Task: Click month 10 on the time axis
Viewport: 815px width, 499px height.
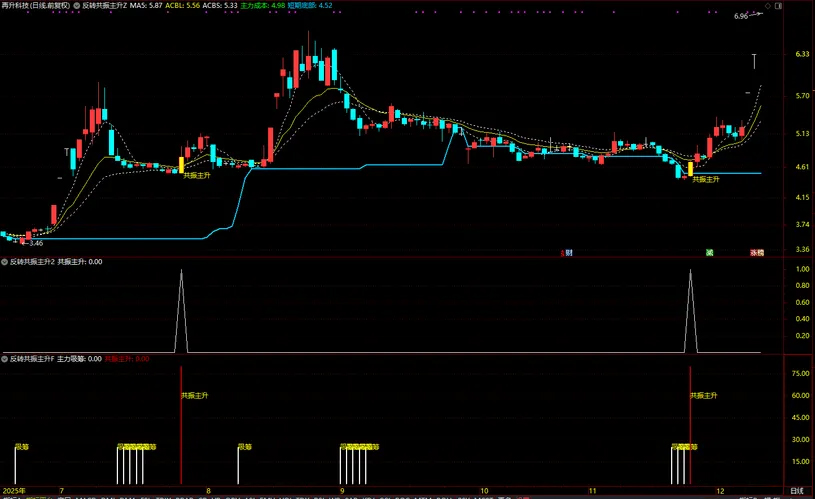Action: [484, 491]
